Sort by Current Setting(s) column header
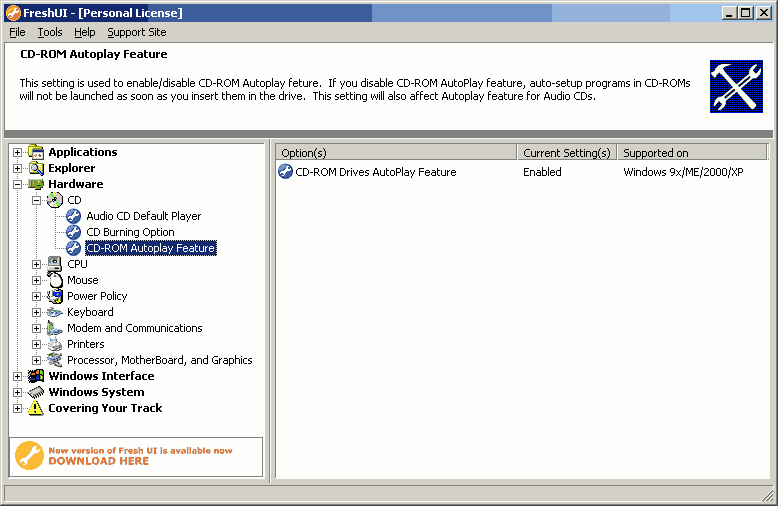Screen dimensions: 778x506 (x=567, y=153)
